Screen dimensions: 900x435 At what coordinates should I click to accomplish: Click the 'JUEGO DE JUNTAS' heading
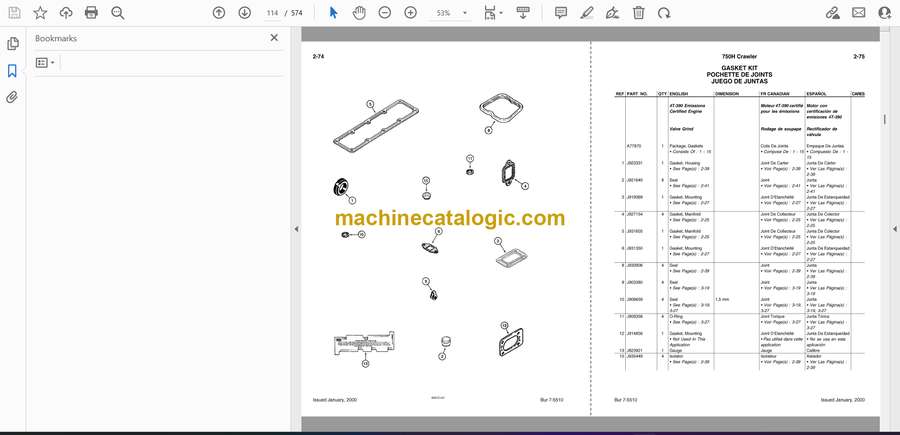pyautogui.click(x=739, y=81)
